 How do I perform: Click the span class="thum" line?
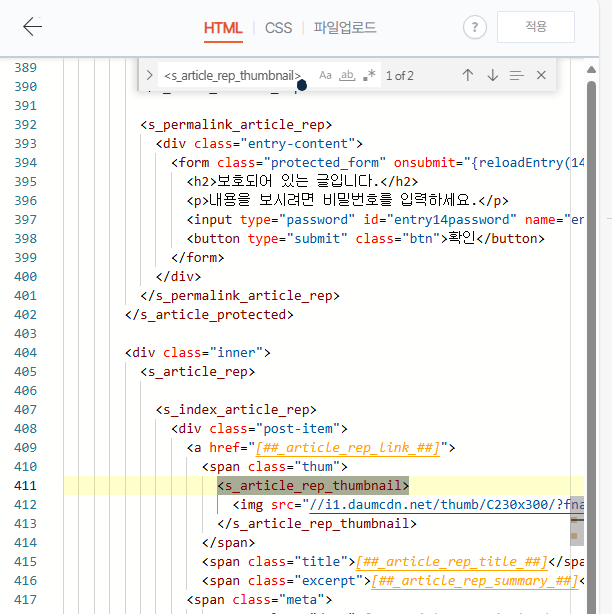click(x=274, y=467)
